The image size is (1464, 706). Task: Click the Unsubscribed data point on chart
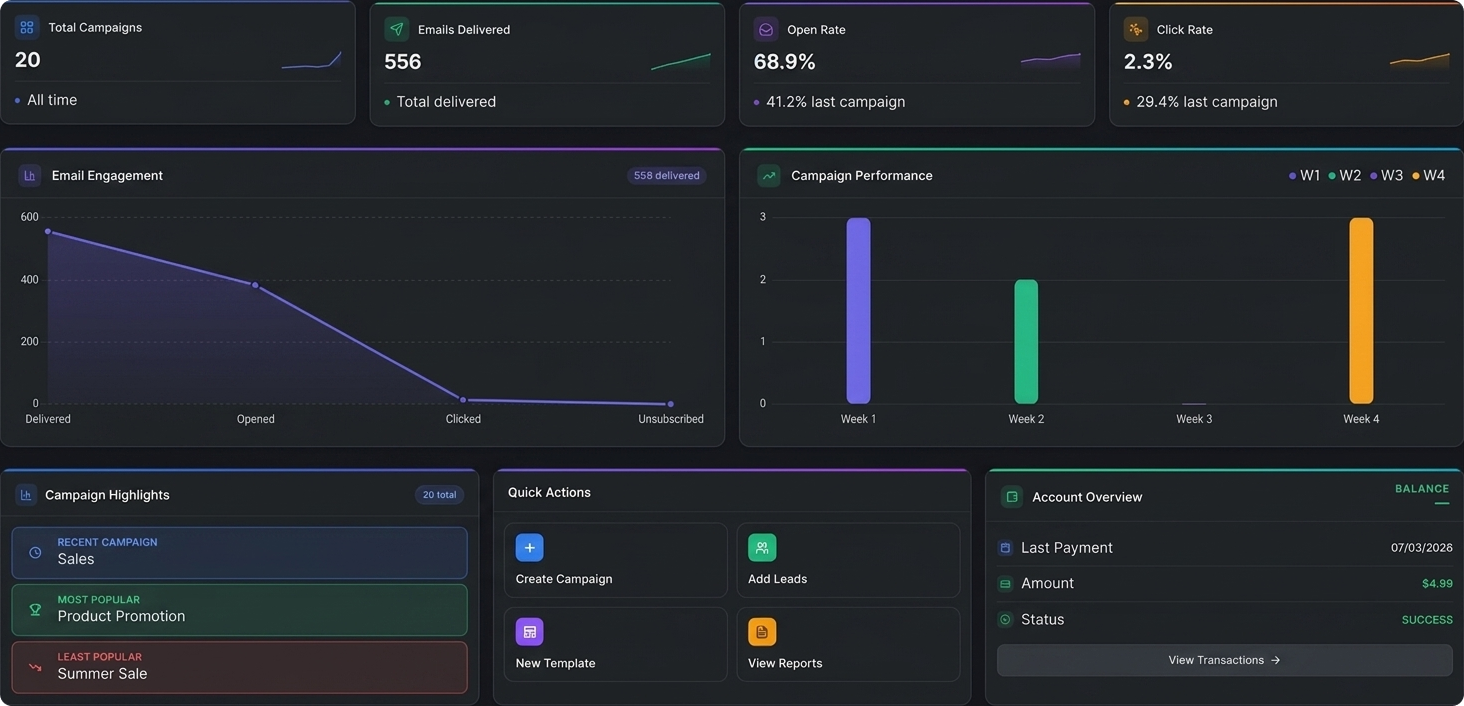(x=670, y=404)
